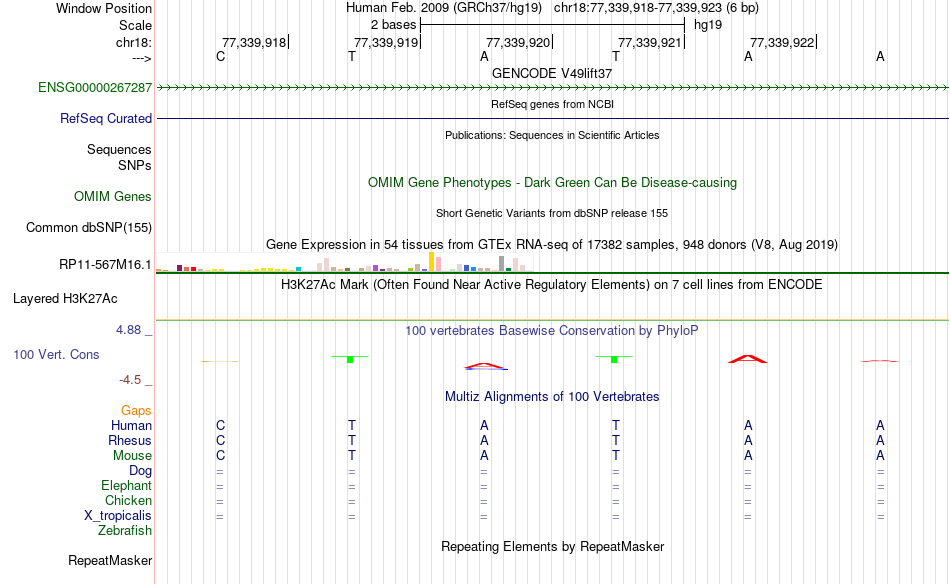The image size is (950, 584).
Task: Click the OMIM Gene Phenotypes title
Action: [x=552, y=182]
